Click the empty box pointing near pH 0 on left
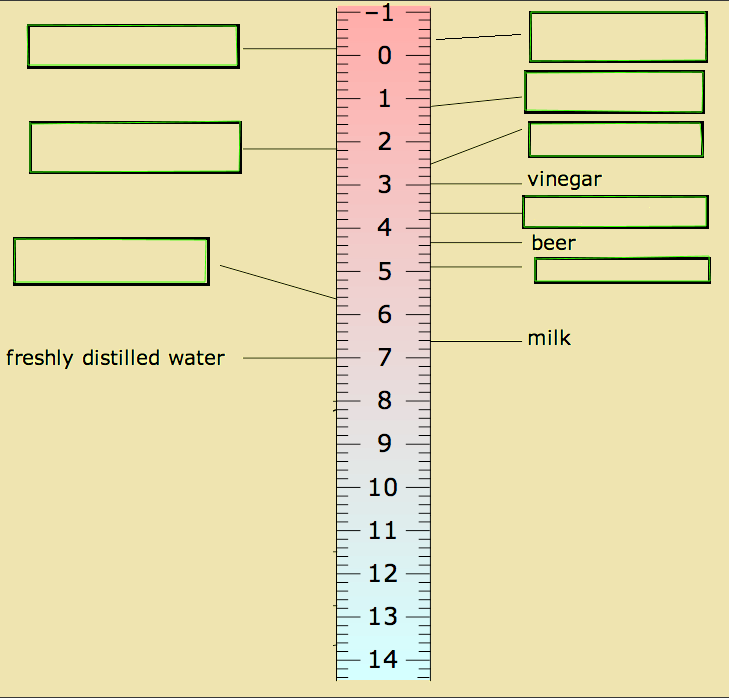 coord(133,47)
